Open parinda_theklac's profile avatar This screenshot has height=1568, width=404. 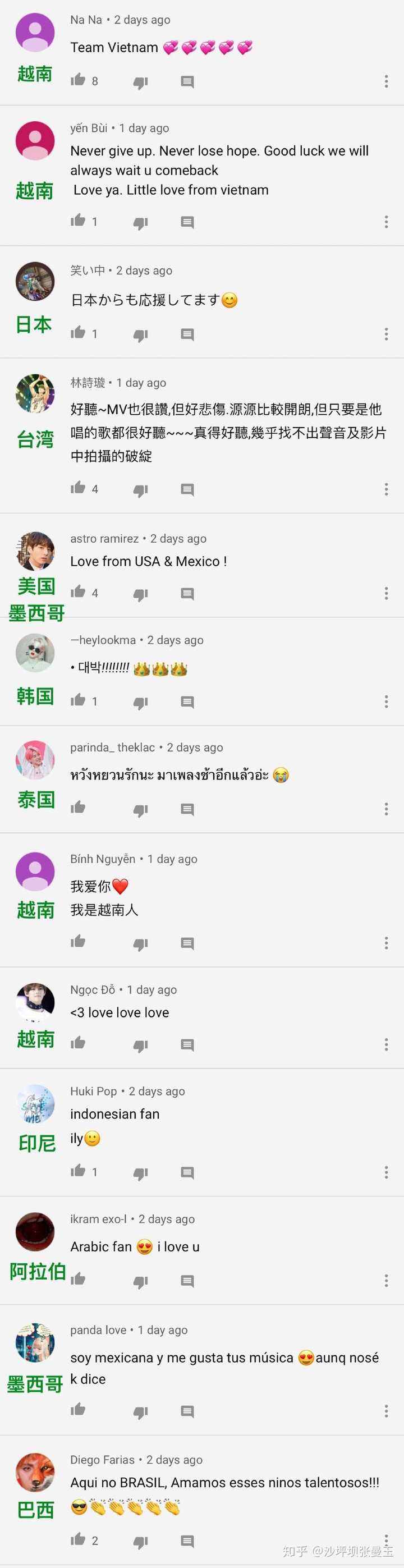(x=35, y=760)
